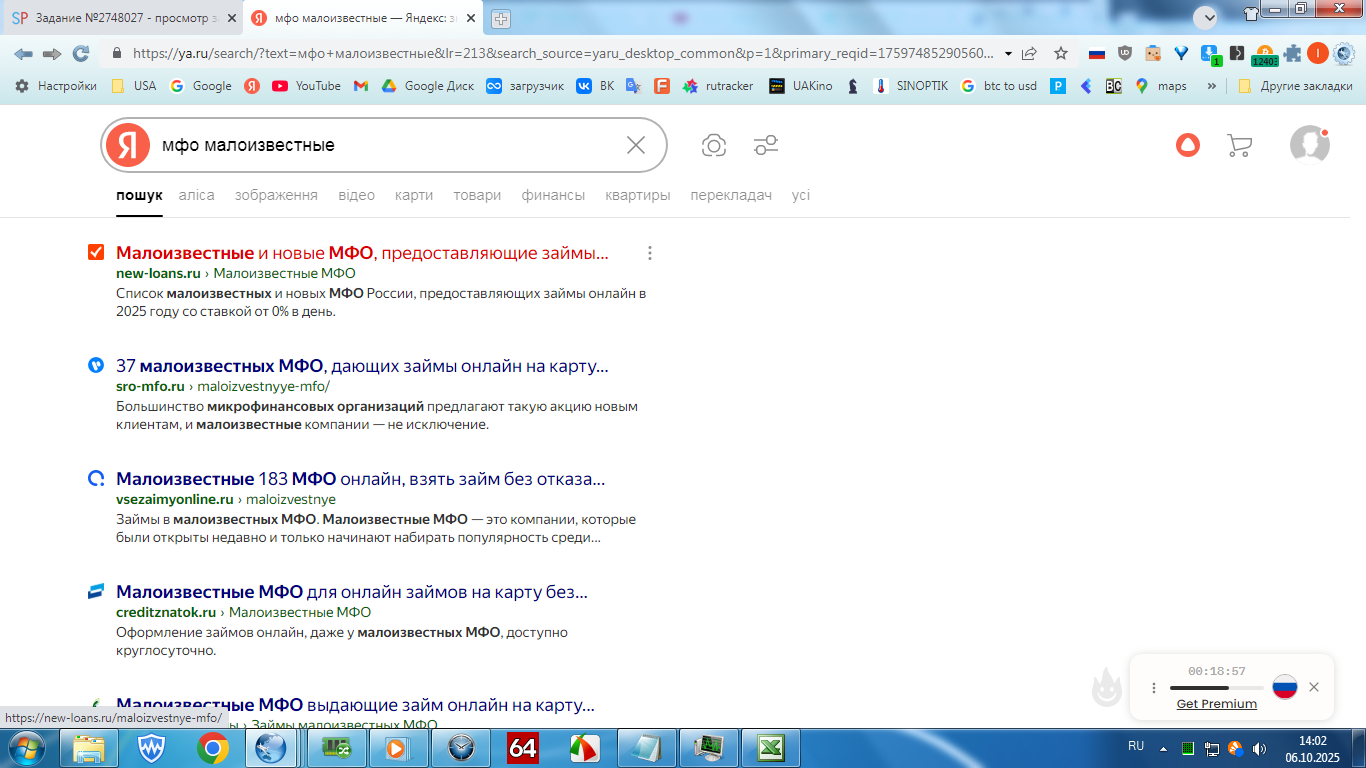
Task: Open the browser extensions puzzle icon
Action: click(1292, 53)
